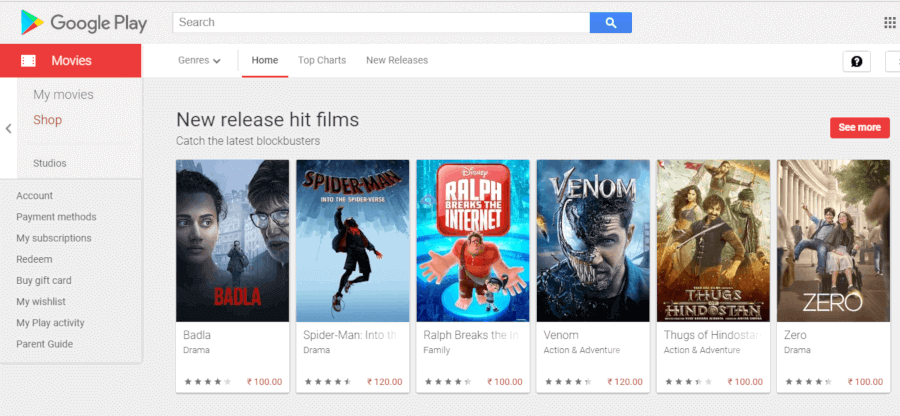Select My movies in sidebar

pos(63,95)
